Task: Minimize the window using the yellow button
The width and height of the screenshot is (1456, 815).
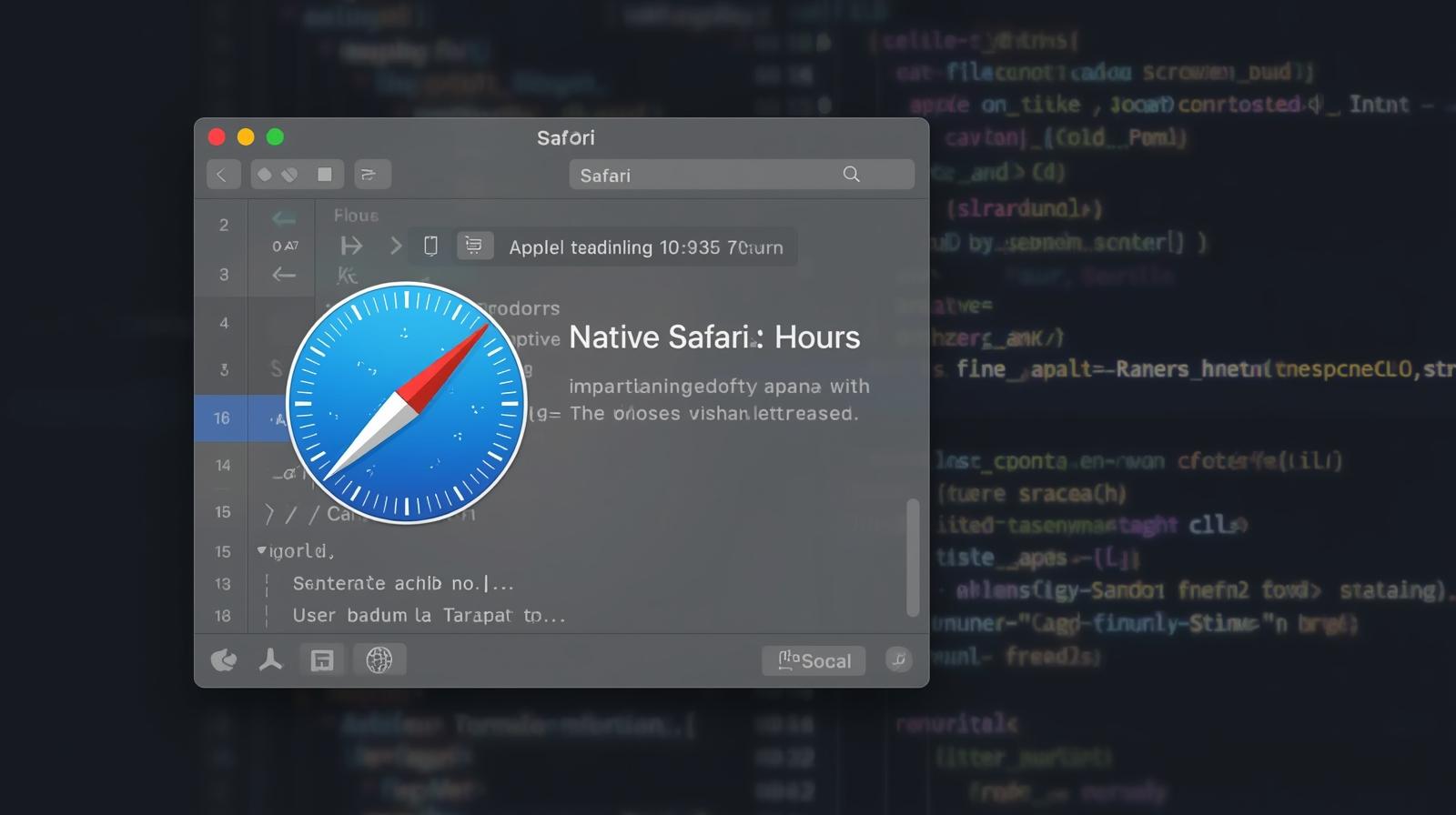Action: (246, 137)
